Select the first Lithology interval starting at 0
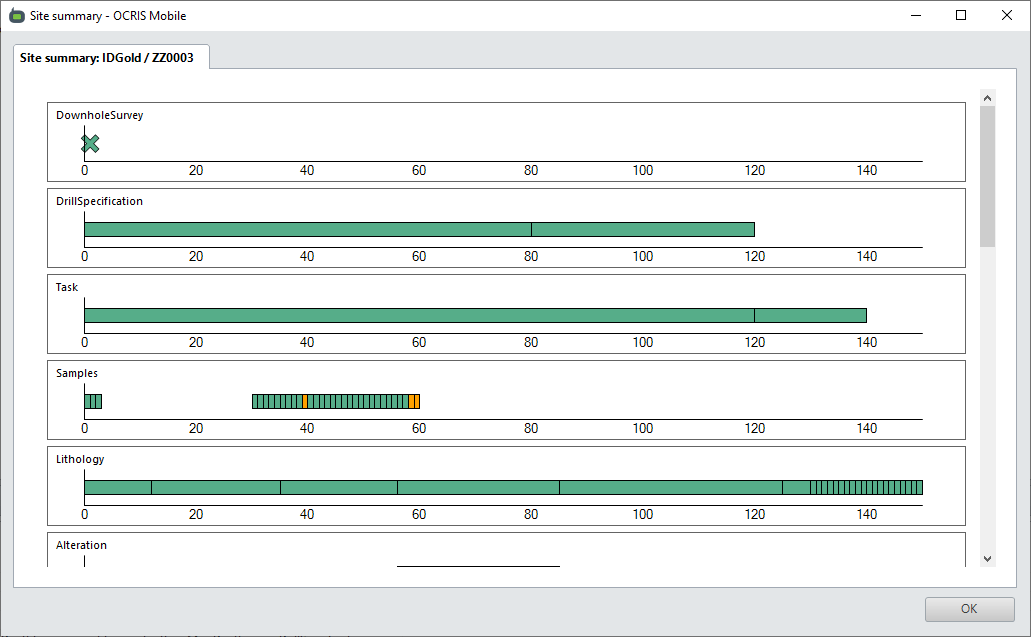 coord(117,487)
